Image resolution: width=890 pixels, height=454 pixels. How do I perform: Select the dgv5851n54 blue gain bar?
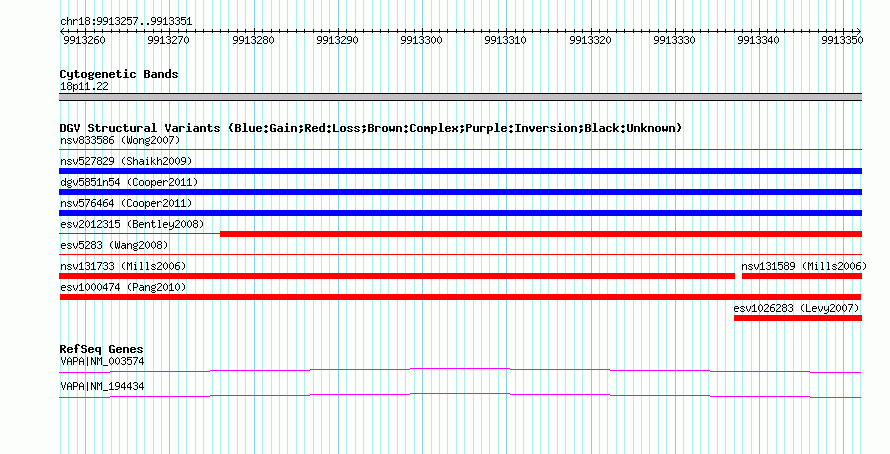[460, 192]
